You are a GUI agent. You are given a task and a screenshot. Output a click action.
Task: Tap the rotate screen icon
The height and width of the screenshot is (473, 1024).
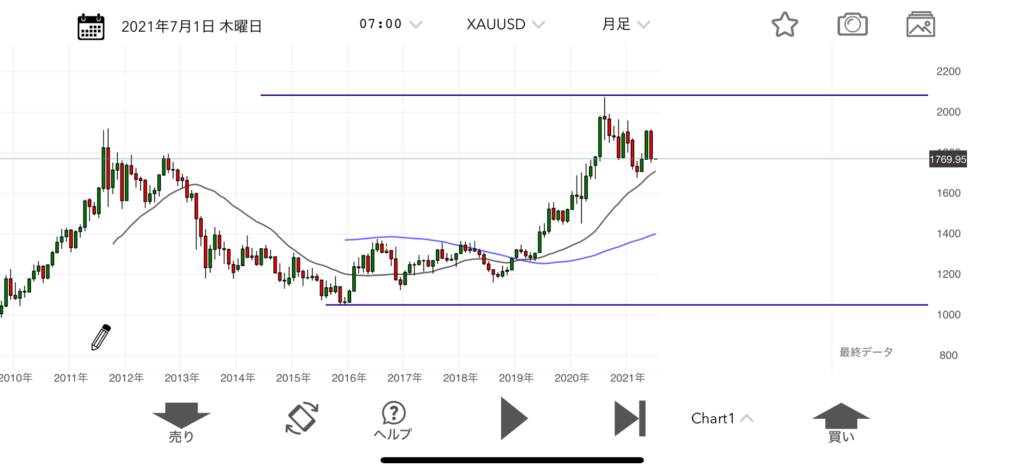(x=300, y=418)
